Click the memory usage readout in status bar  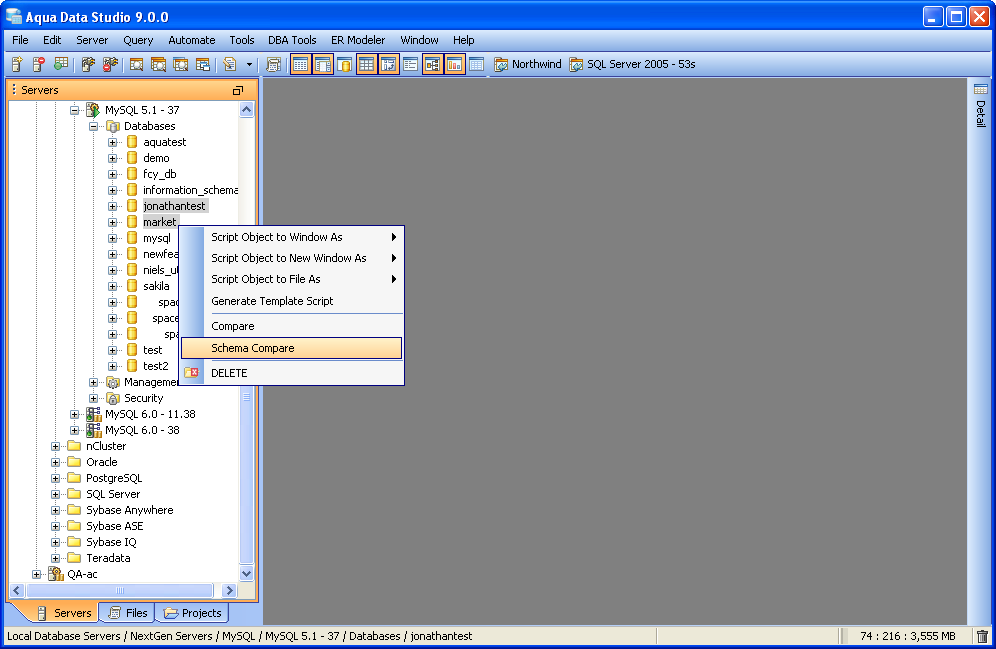[908, 636]
